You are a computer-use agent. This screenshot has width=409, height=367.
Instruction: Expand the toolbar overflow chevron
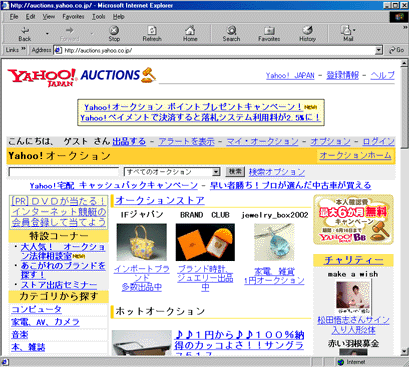coord(405,28)
